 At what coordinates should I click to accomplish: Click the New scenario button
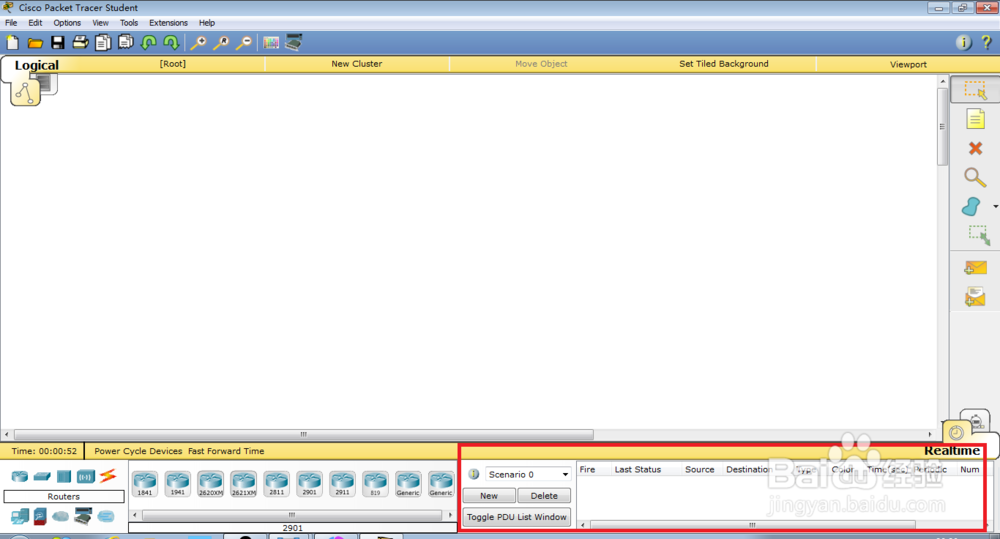(489, 496)
